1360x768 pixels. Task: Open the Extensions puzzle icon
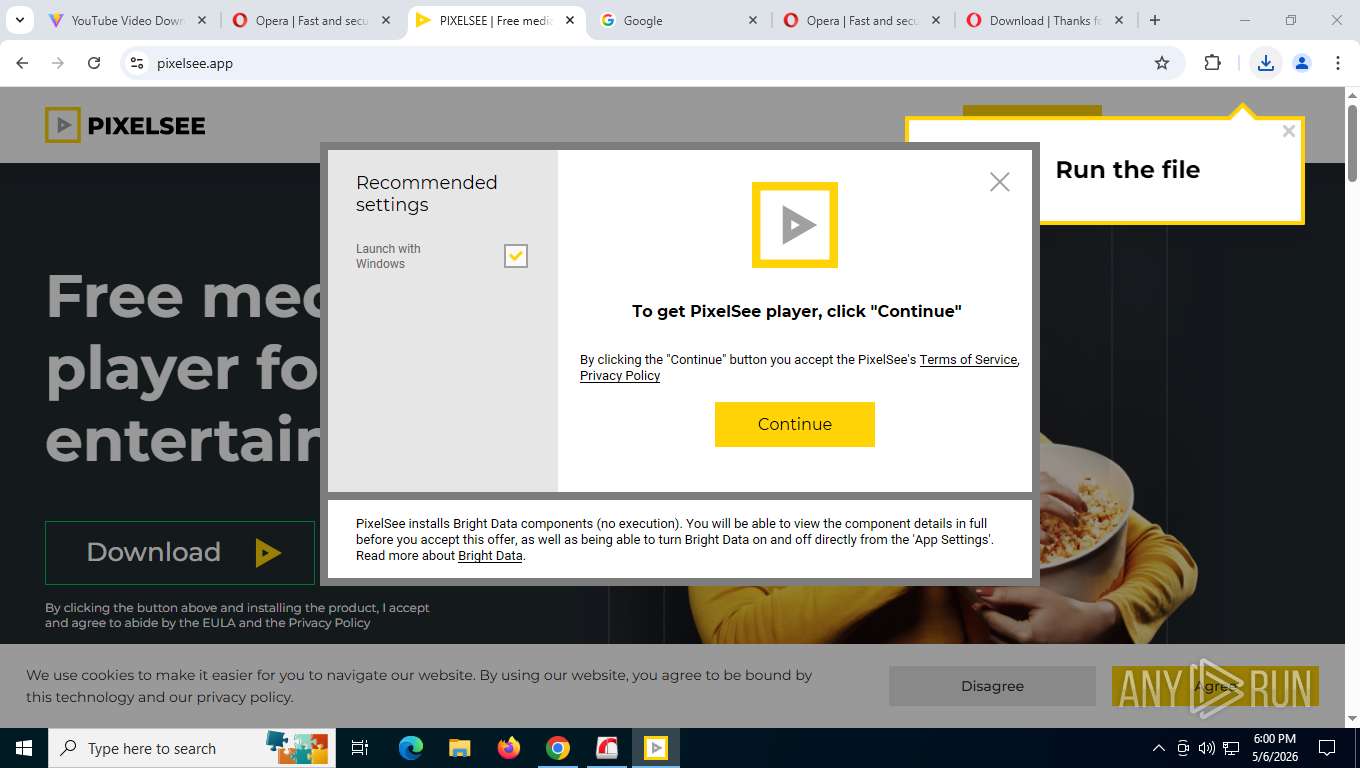click(x=1212, y=63)
